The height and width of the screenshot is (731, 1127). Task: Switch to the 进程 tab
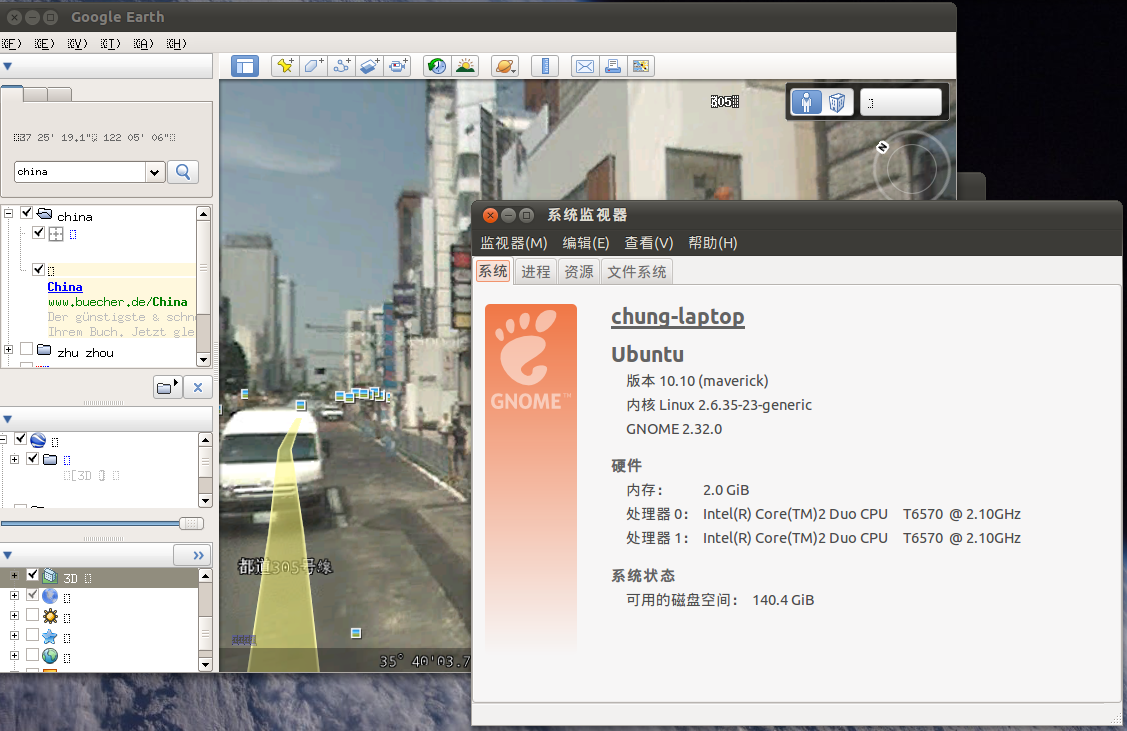(x=535, y=272)
